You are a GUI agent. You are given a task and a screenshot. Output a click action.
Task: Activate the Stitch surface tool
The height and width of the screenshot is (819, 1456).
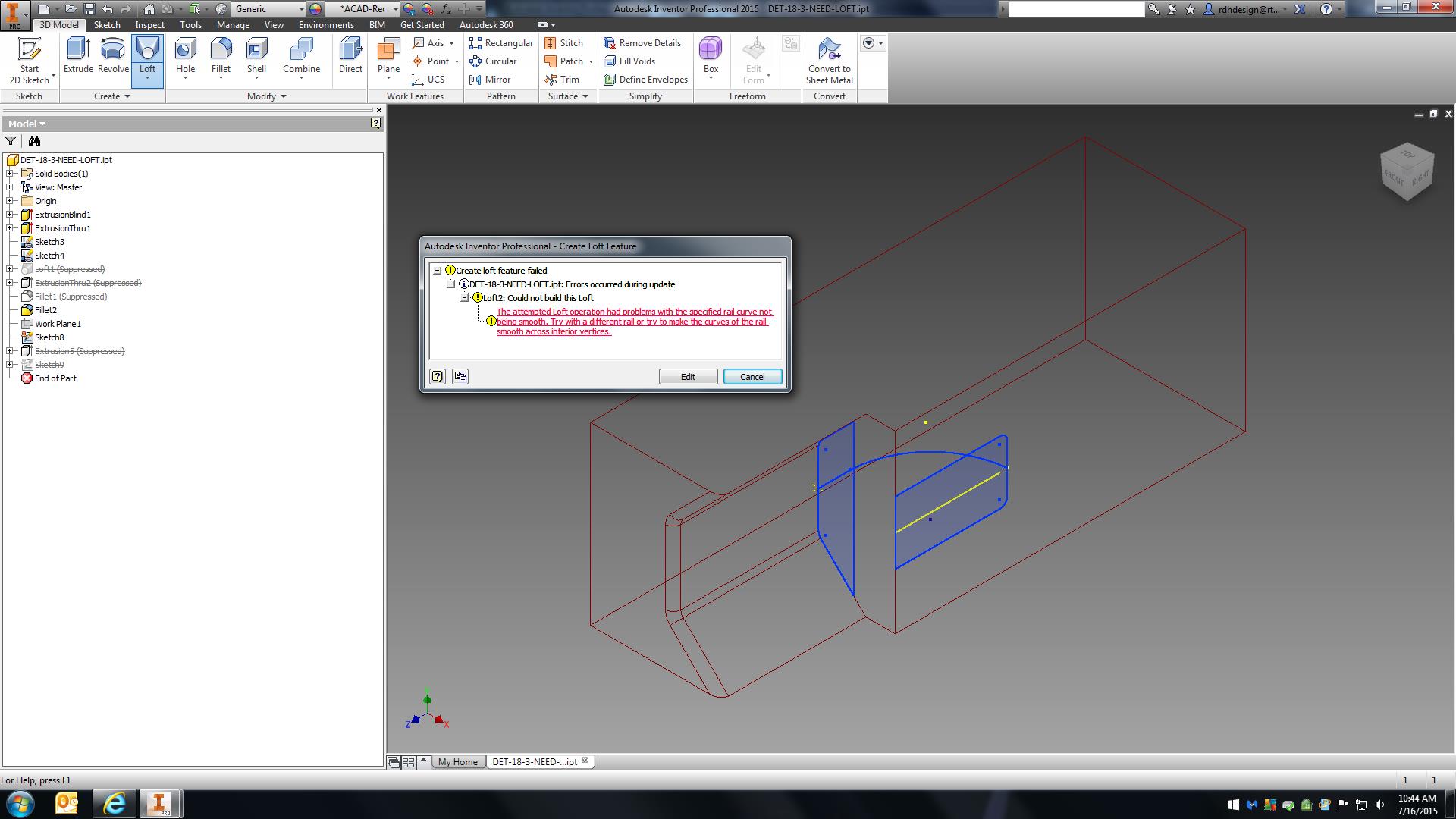[566, 42]
